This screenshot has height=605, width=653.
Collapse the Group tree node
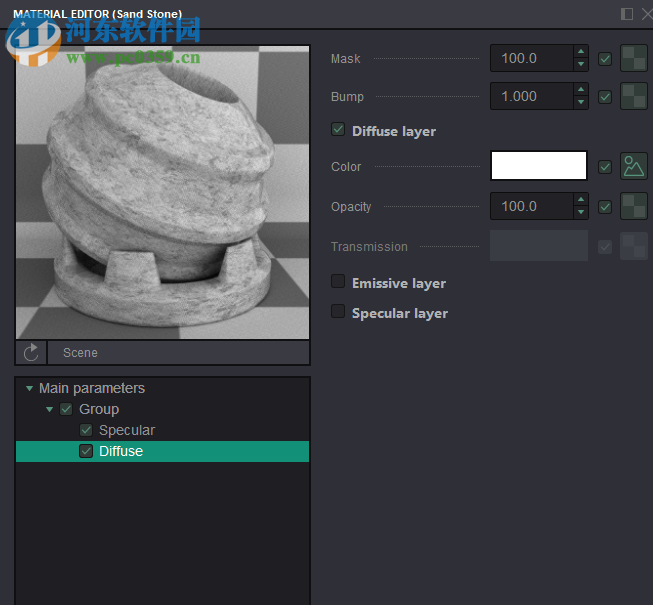click(x=50, y=409)
